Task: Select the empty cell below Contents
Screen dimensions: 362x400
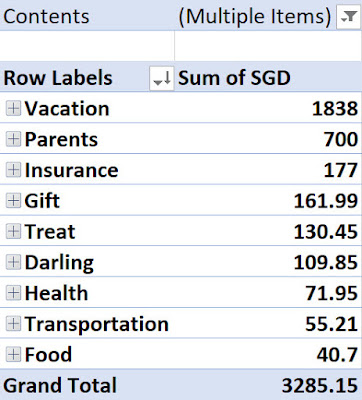Action: click(87, 46)
